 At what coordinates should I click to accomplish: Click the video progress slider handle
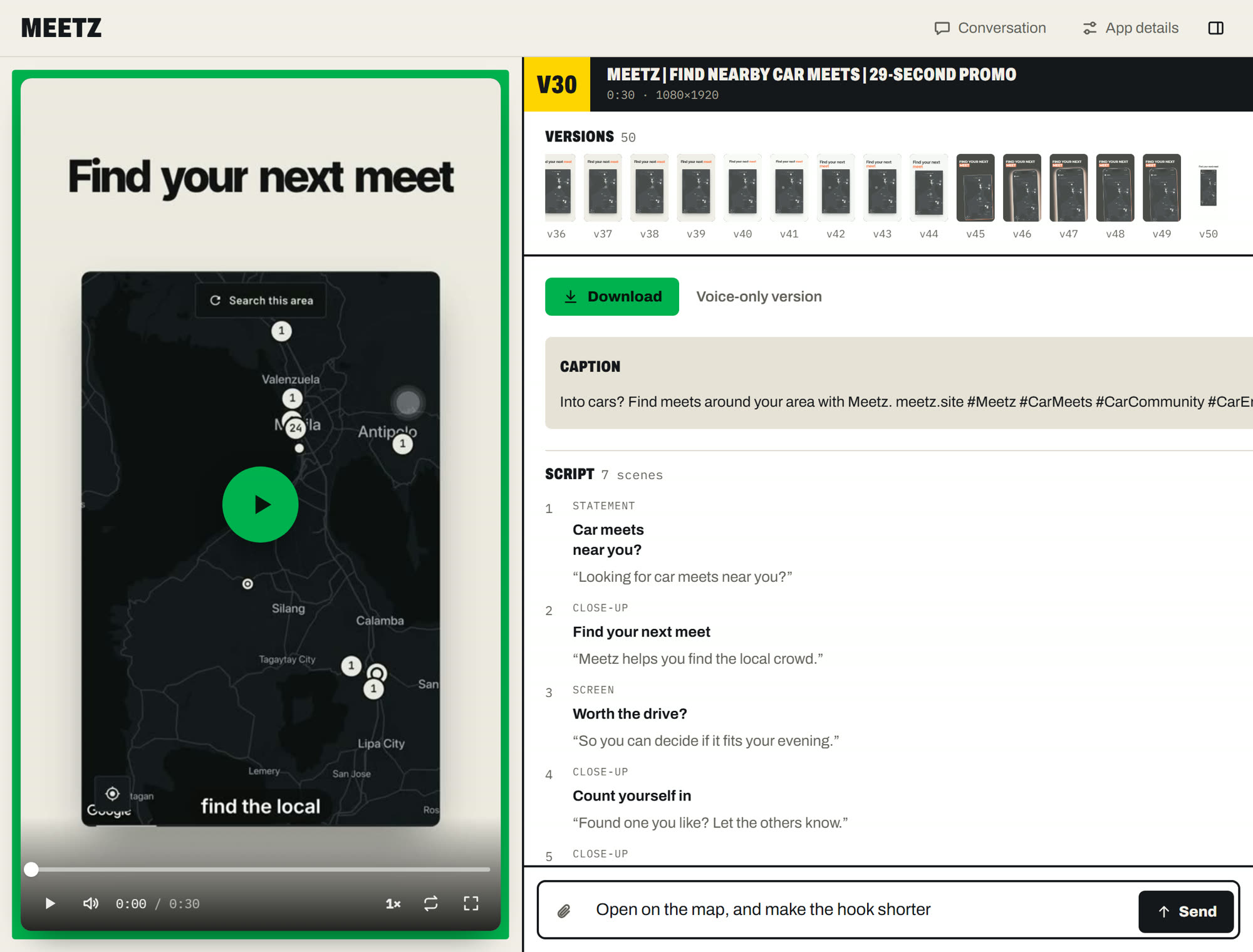(x=31, y=869)
